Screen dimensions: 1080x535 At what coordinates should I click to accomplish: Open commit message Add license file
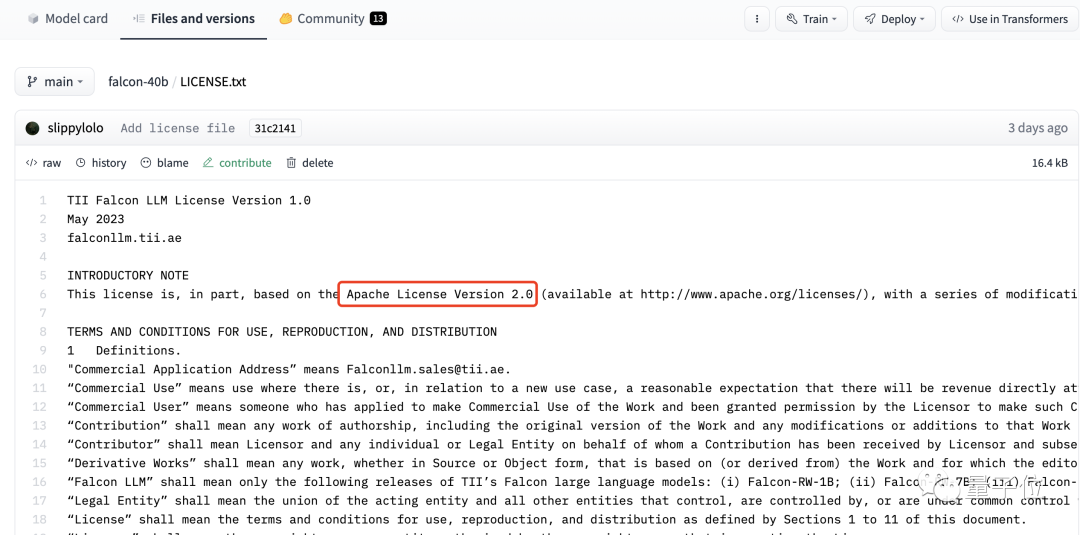[178, 128]
